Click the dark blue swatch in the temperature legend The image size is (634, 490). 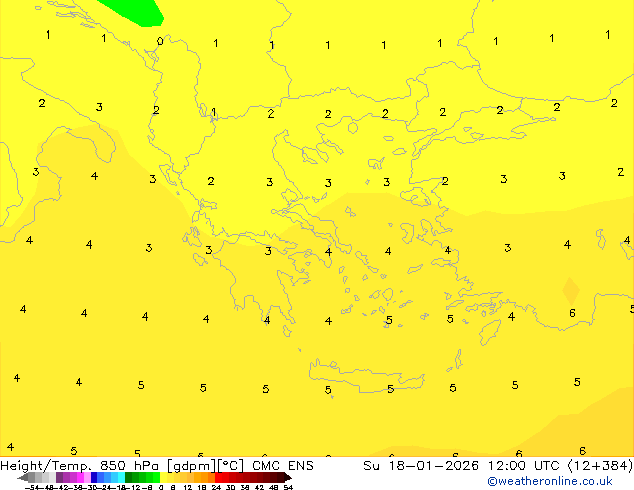pyautogui.click(x=94, y=477)
